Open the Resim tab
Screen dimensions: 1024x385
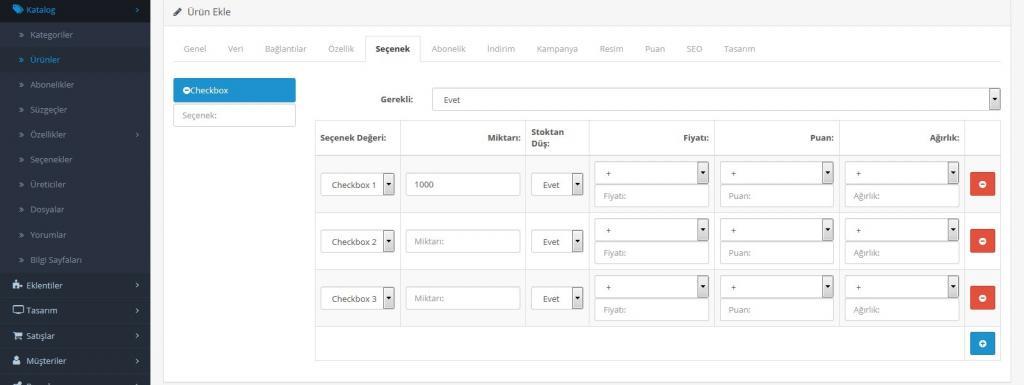(x=611, y=49)
